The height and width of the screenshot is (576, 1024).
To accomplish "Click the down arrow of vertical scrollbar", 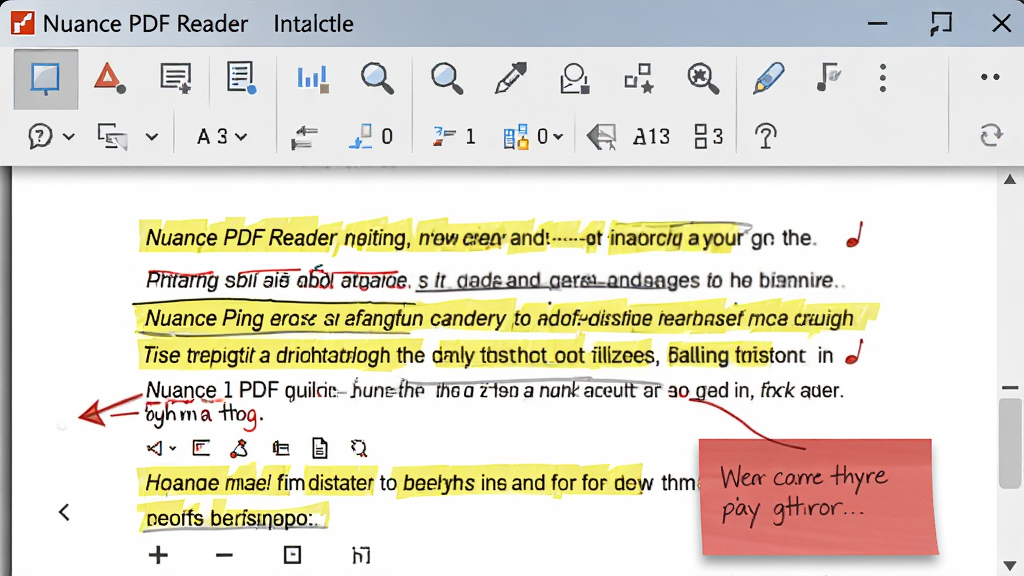I will coord(1010,565).
